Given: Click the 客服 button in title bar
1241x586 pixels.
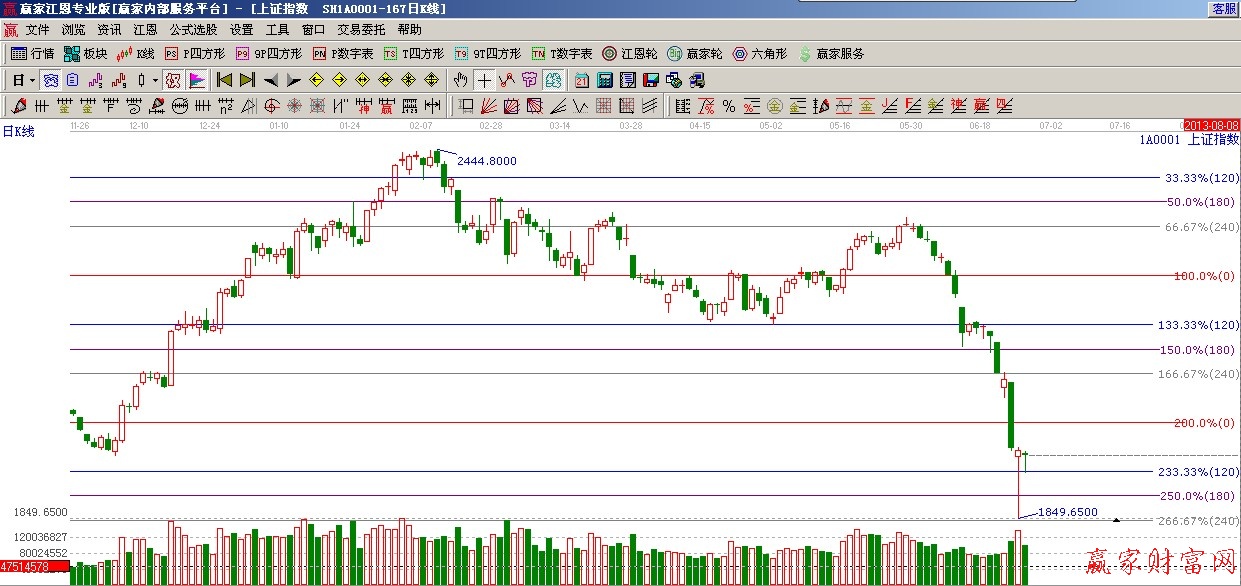Looking at the screenshot, I should pos(1224,8).
